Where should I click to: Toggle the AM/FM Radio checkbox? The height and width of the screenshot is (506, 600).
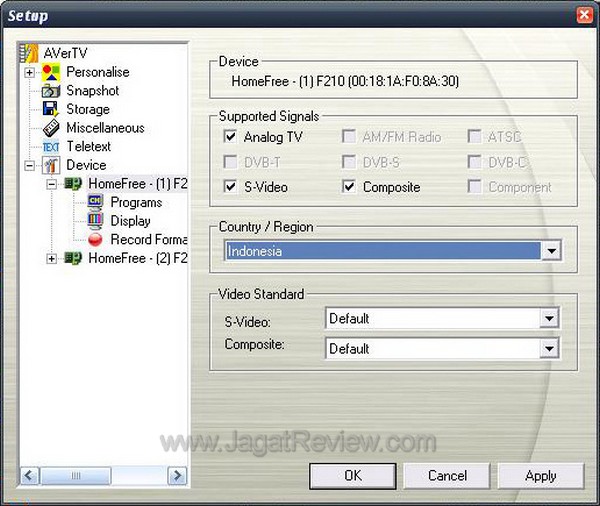(x=349, y=136)
